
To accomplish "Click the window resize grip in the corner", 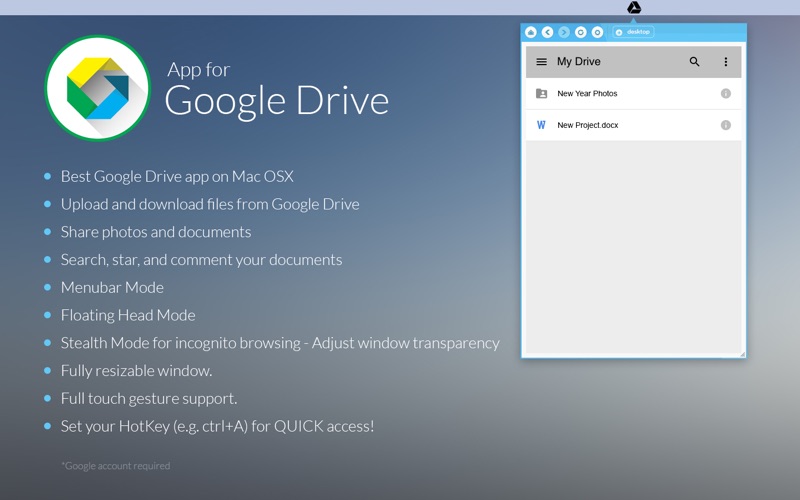I will click(742, 354).
